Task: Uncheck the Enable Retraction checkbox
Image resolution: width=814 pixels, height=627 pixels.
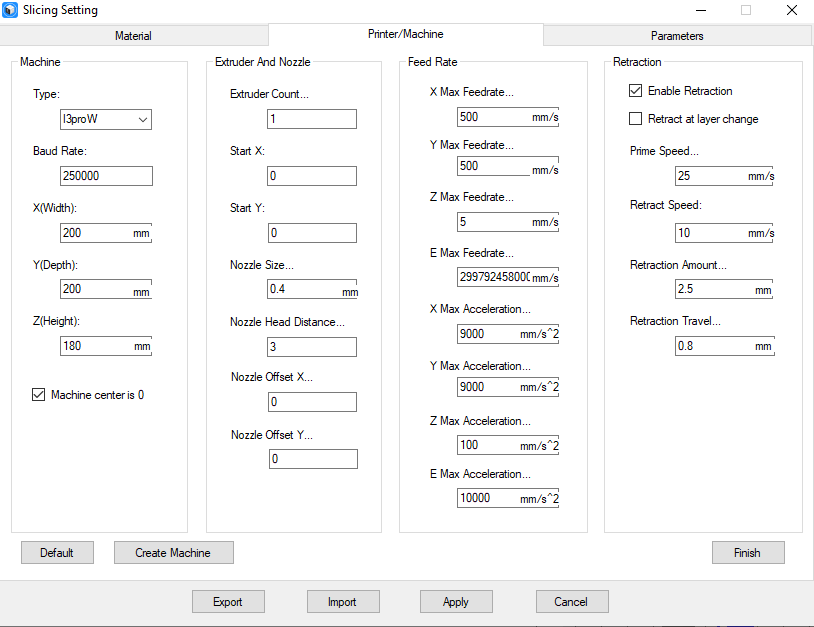Action: tap(636, 91)
